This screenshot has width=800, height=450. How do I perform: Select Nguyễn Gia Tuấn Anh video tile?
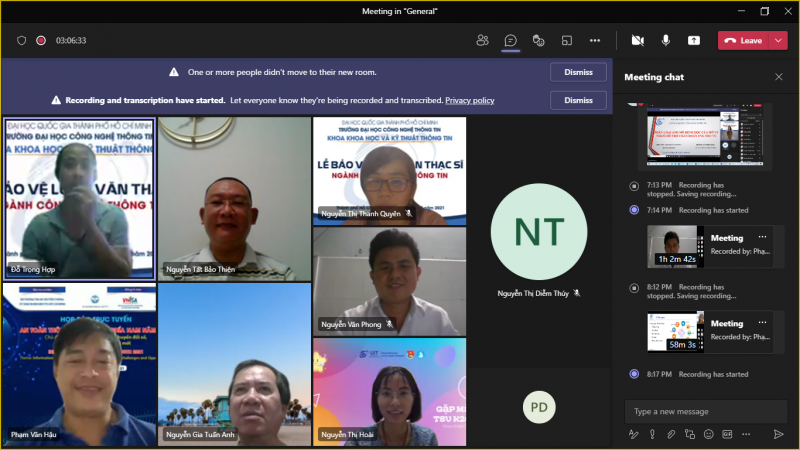[x=234, y=364]
